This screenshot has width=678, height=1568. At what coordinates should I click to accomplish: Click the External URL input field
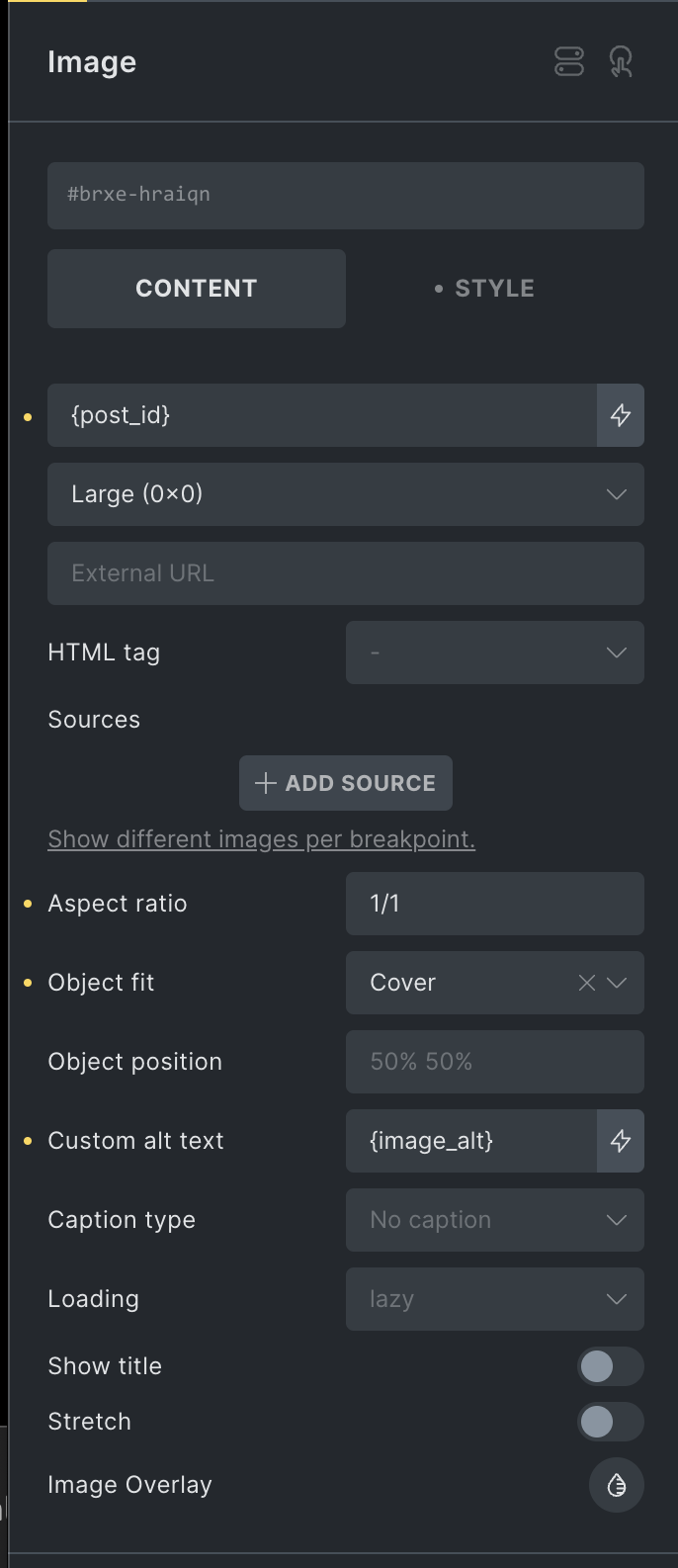tap(346, 573)
